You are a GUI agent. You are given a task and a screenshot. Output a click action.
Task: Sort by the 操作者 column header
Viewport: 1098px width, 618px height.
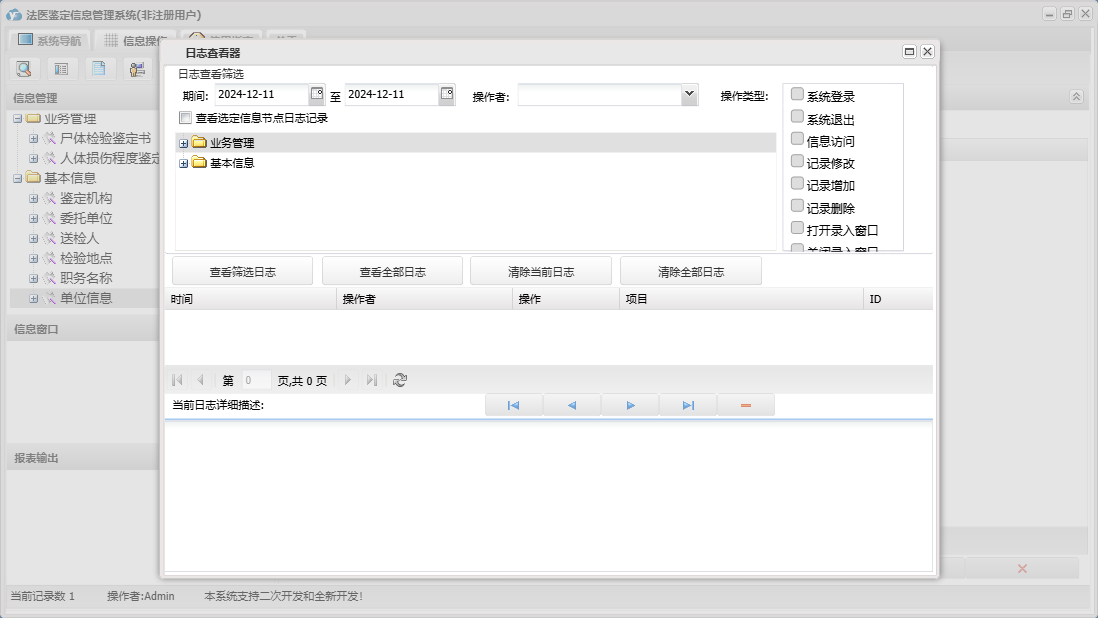point(424,299)
